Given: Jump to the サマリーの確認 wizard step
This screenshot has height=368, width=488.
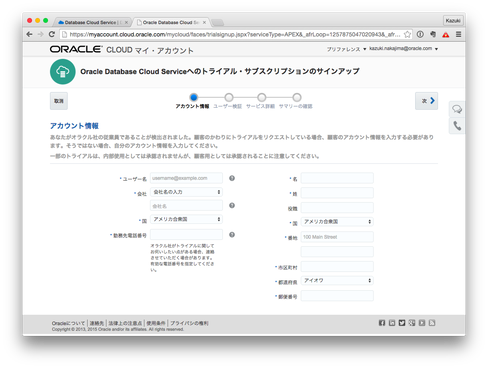Looking at the screenshot, I should (296, 101).
